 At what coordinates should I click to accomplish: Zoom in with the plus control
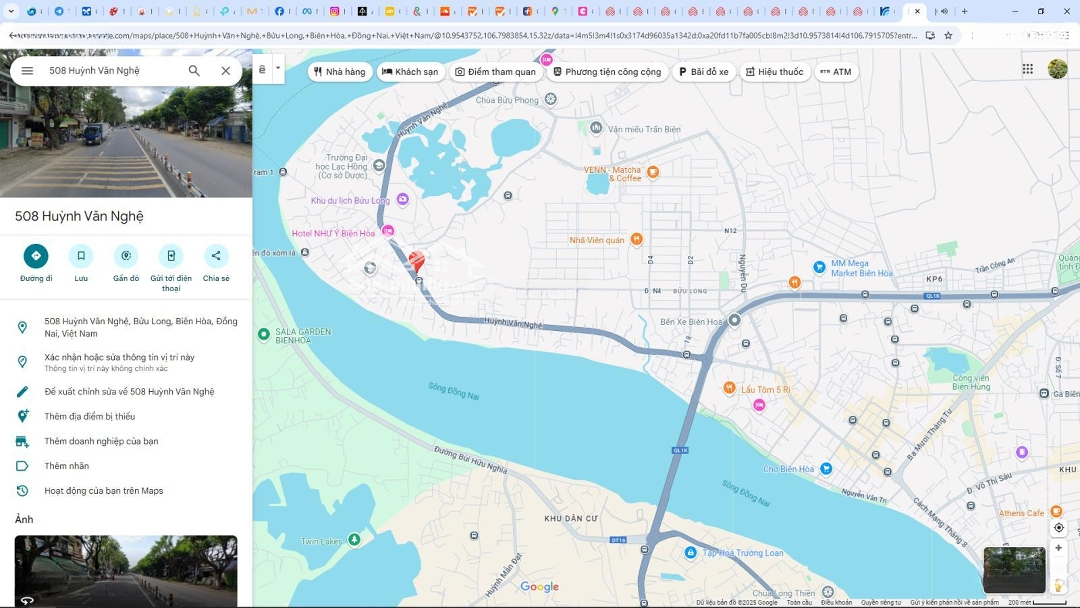1058,548
